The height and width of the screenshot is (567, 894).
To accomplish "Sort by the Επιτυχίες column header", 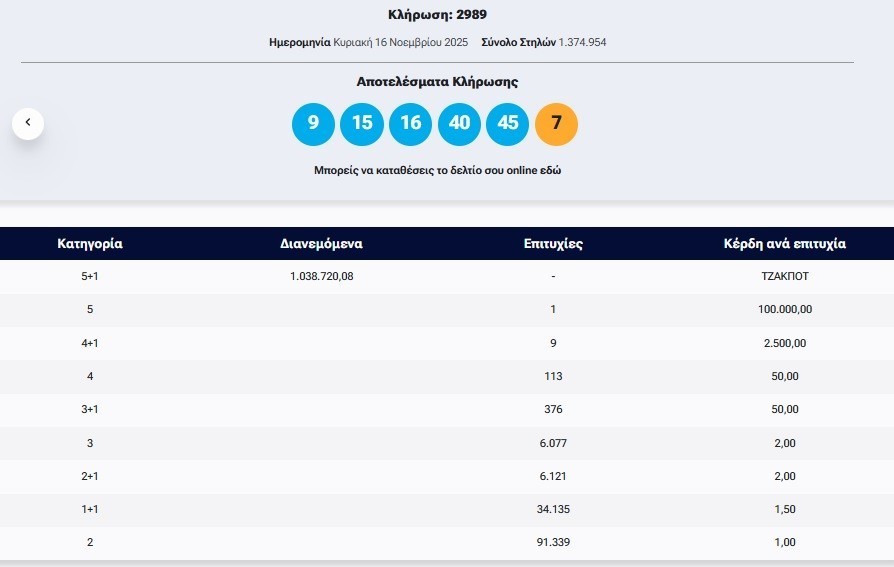I will click(553, 244).
